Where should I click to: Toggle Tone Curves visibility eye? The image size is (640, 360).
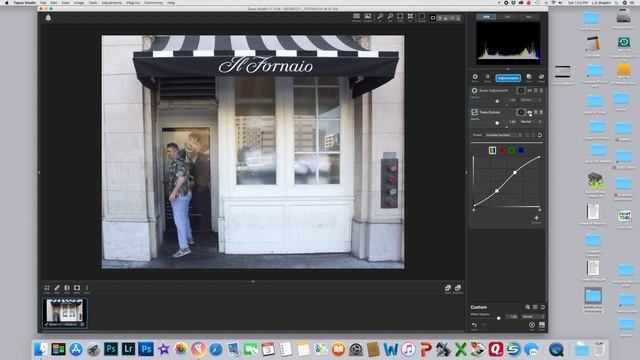pyautogui.click(x=530, y=112)
